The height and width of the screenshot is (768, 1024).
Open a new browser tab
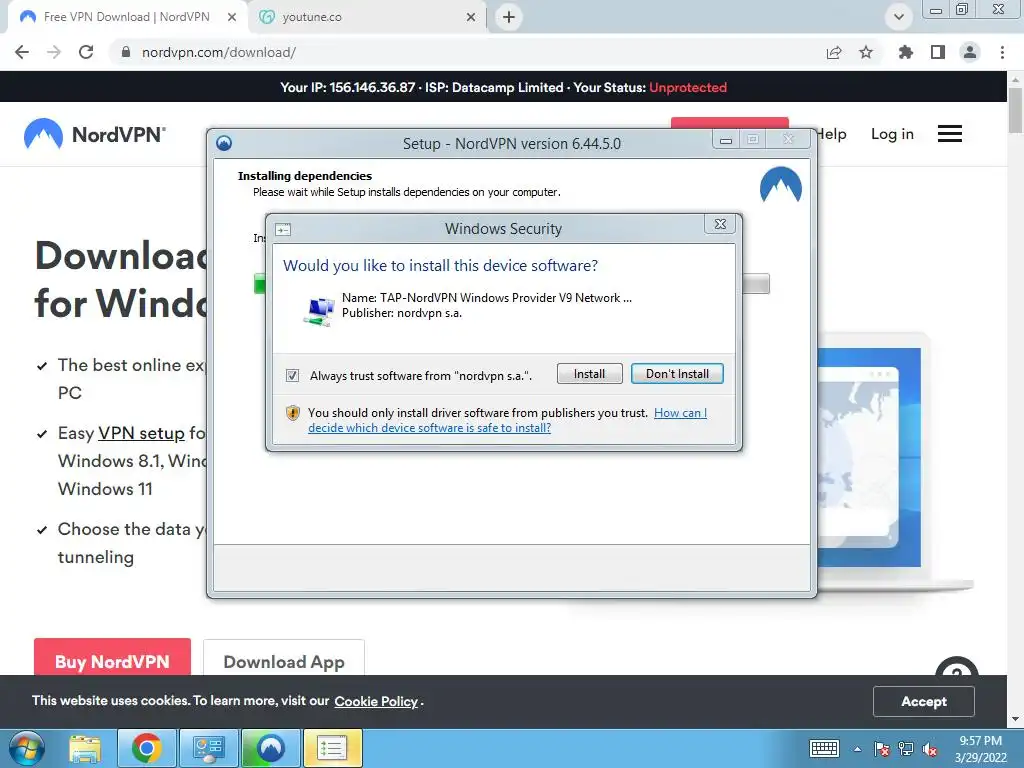pos(509,17)
